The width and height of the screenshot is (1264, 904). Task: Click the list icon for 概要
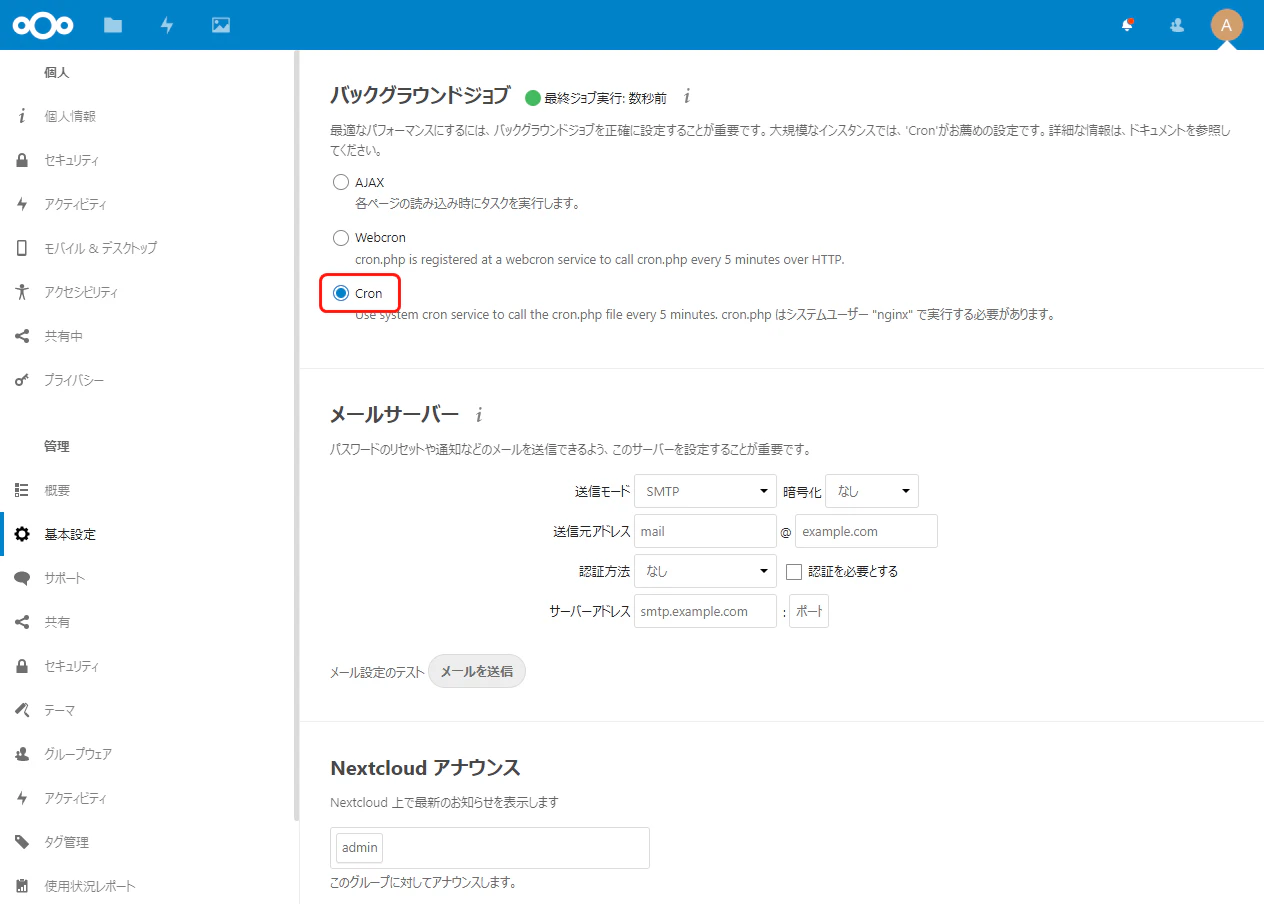tap(22, 490)
